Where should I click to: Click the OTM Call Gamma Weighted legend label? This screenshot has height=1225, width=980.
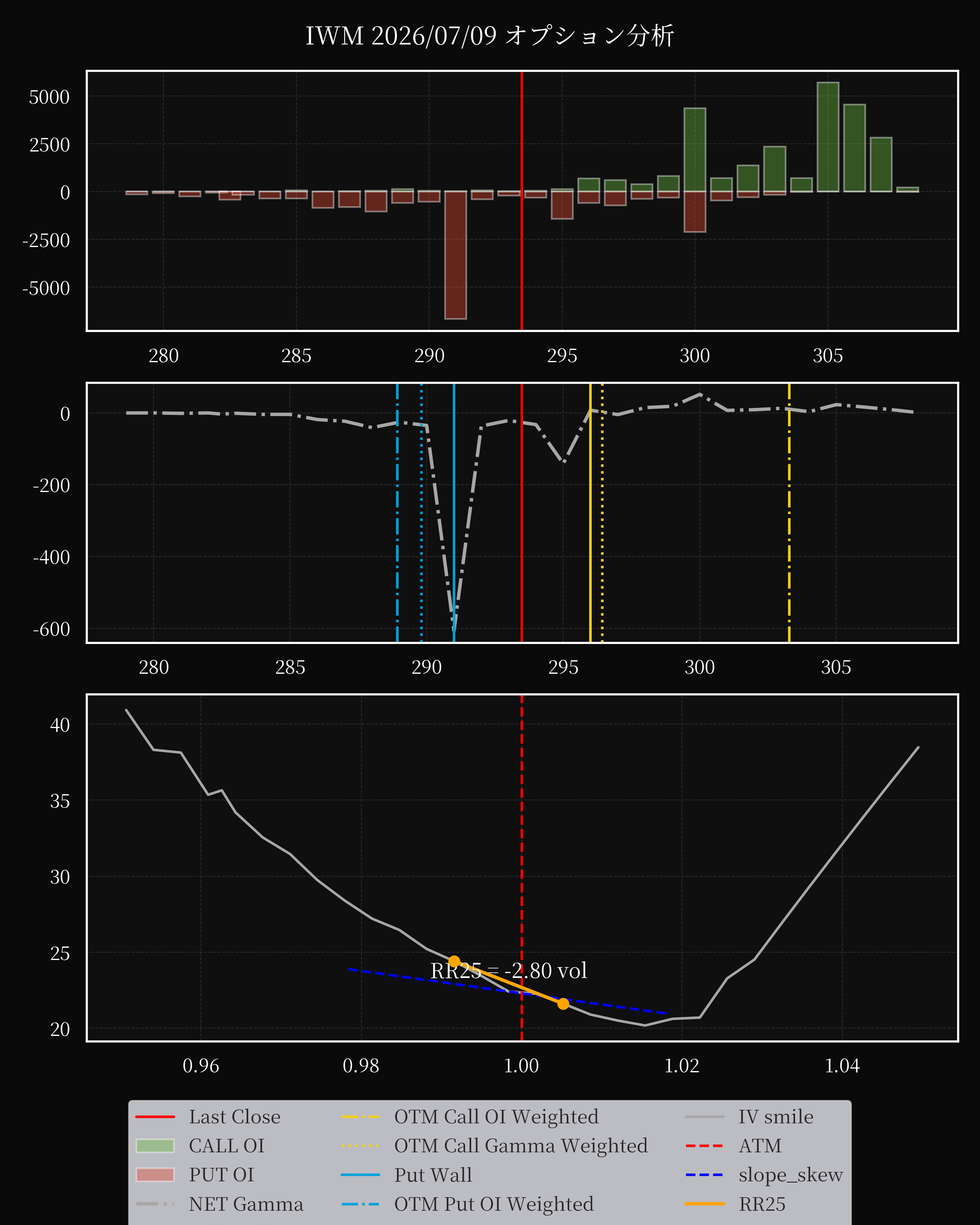[x=521, y=1146]
